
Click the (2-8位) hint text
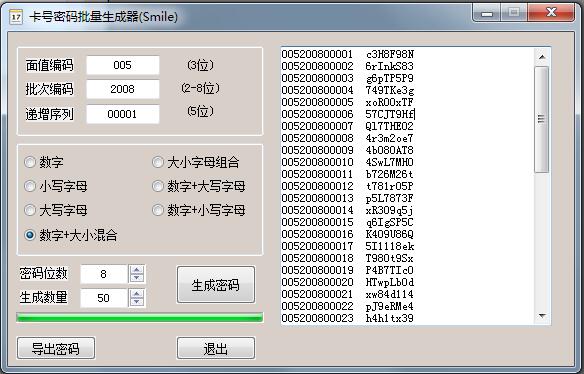click(x=201, y=88)
